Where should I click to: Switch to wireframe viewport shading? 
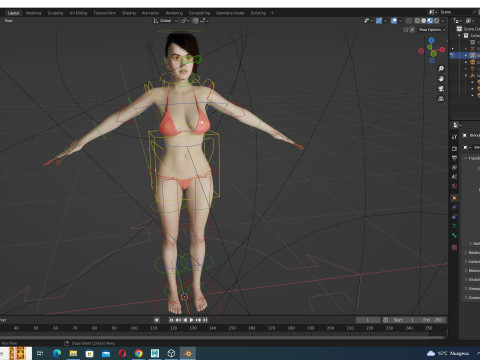(417, 21)
